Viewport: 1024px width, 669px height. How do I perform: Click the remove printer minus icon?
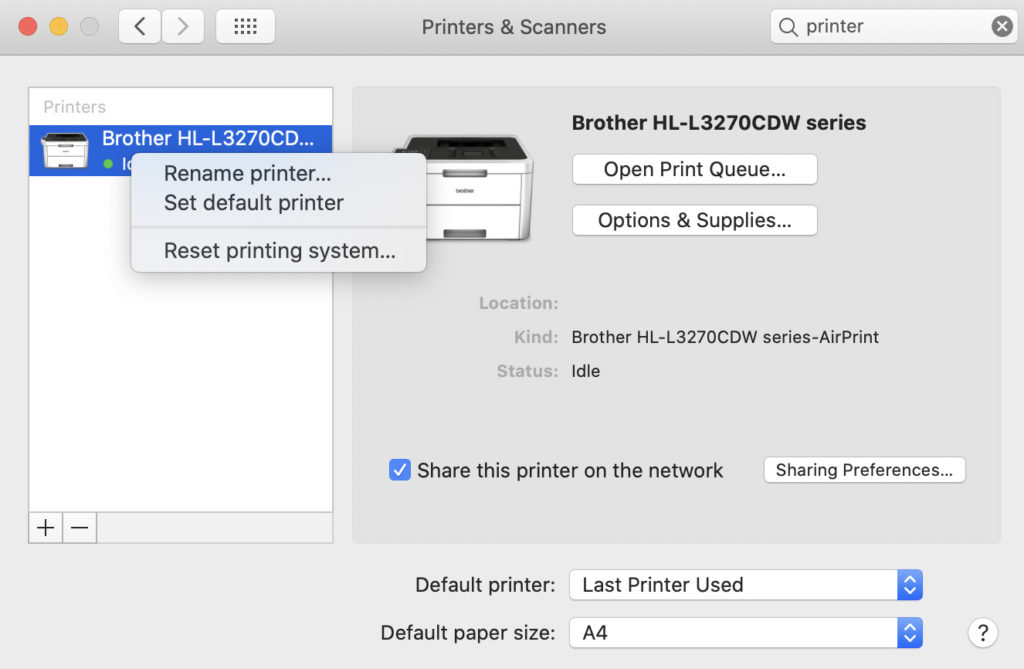[x=79, y=526]
